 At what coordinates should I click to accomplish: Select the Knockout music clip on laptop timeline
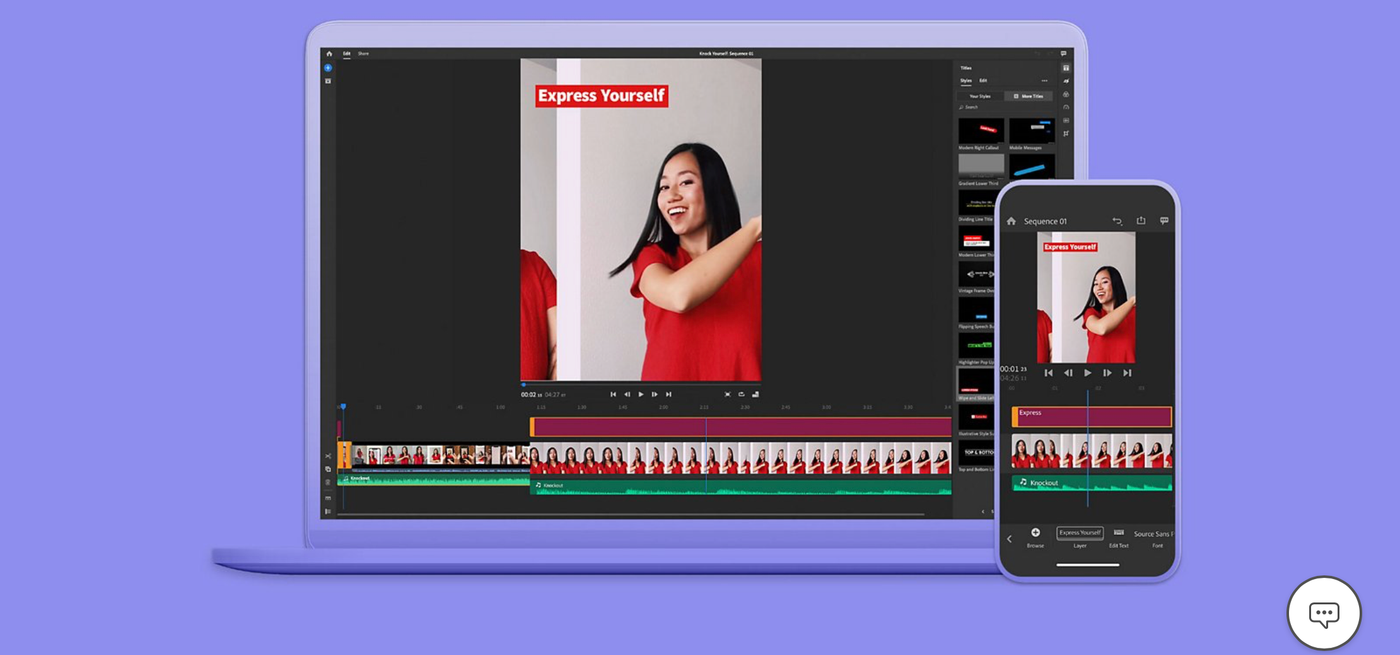click(x=740, y=487)
